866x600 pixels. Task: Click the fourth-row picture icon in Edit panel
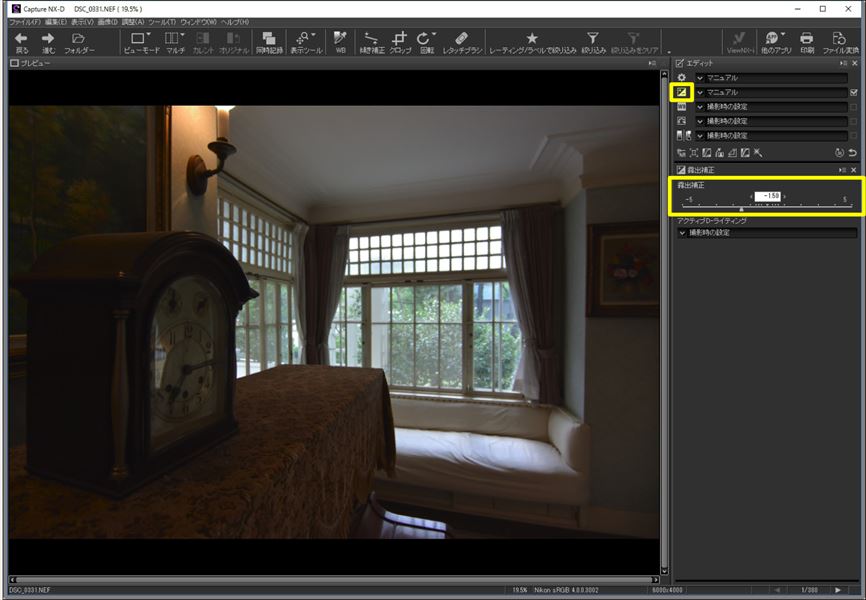tap(682, 121)
